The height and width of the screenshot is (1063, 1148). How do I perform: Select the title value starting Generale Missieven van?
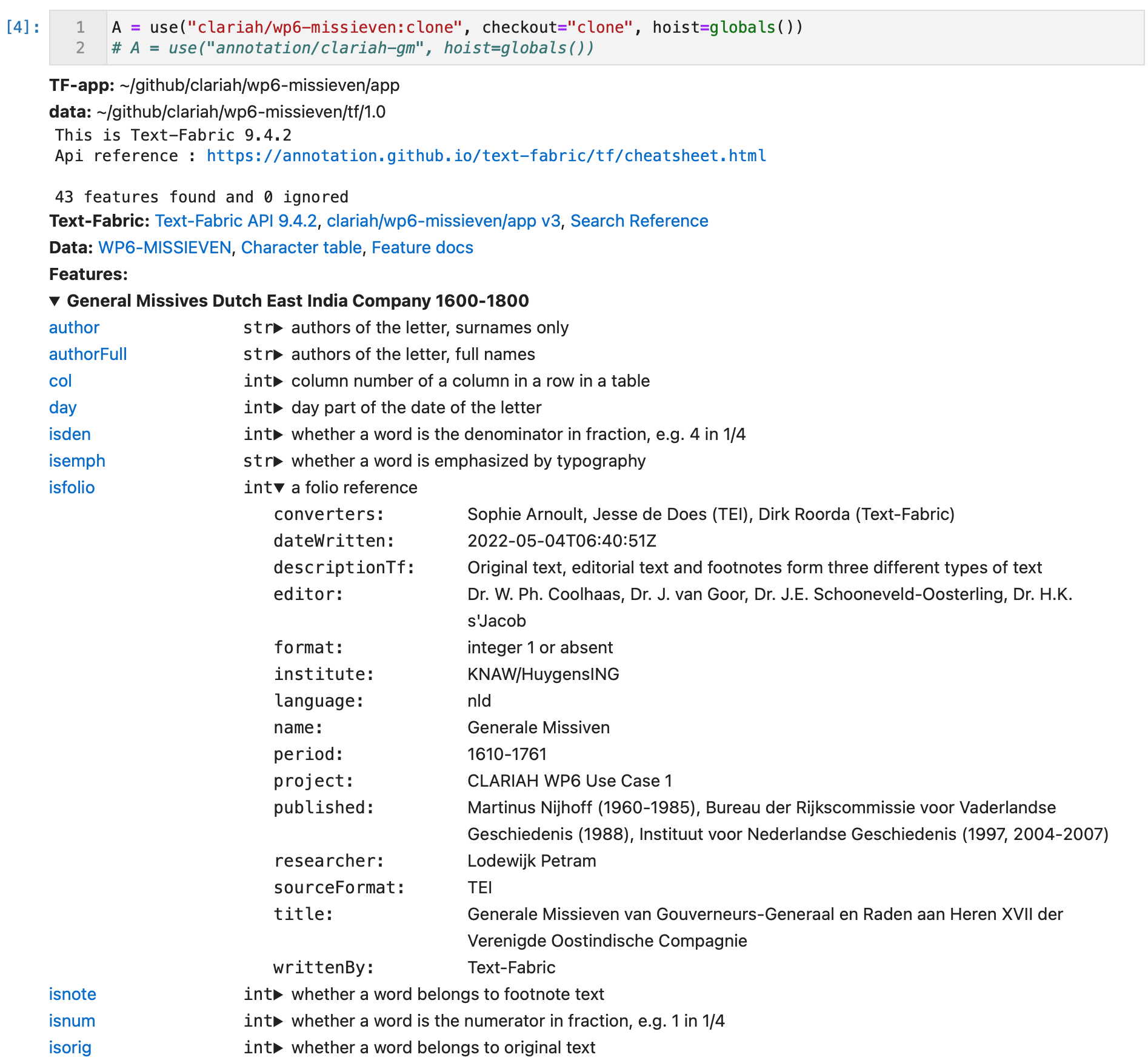[x=765, y=928]
